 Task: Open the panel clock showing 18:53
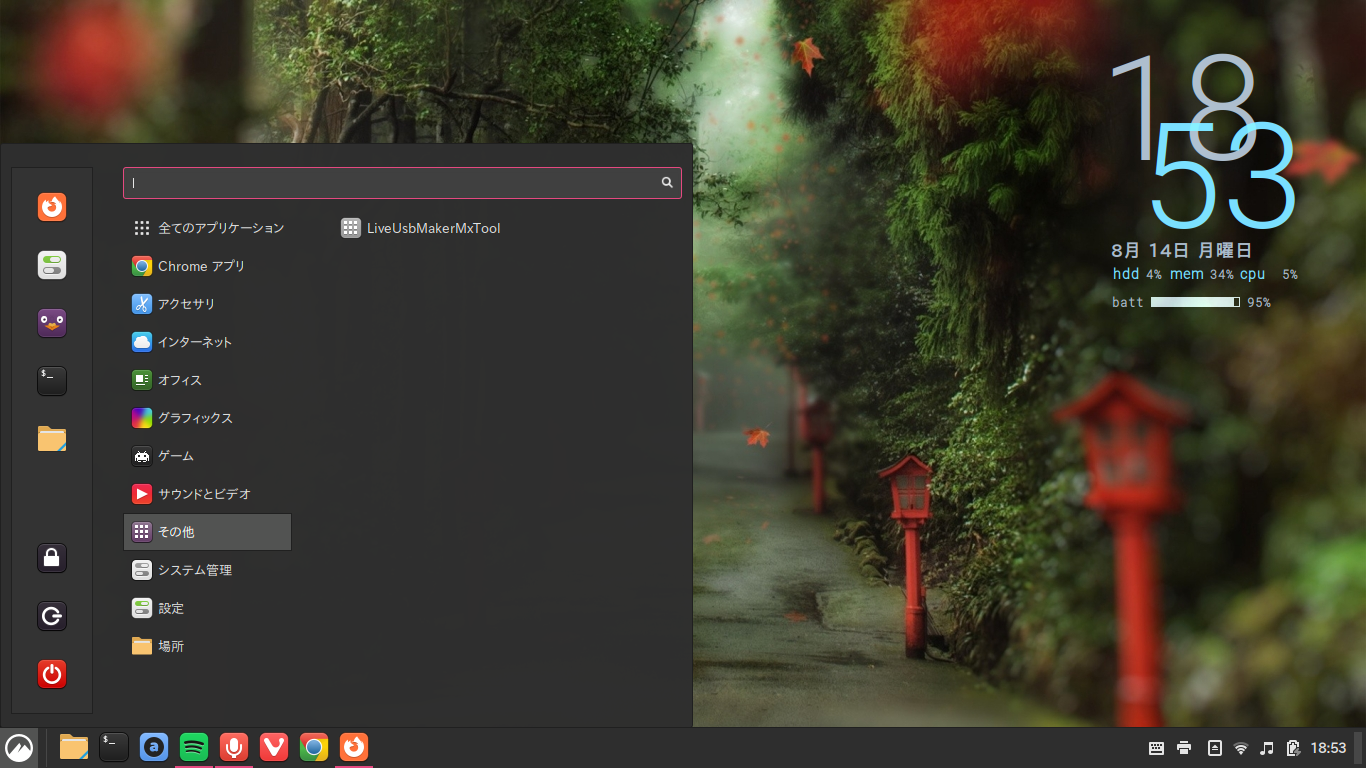1328,748
